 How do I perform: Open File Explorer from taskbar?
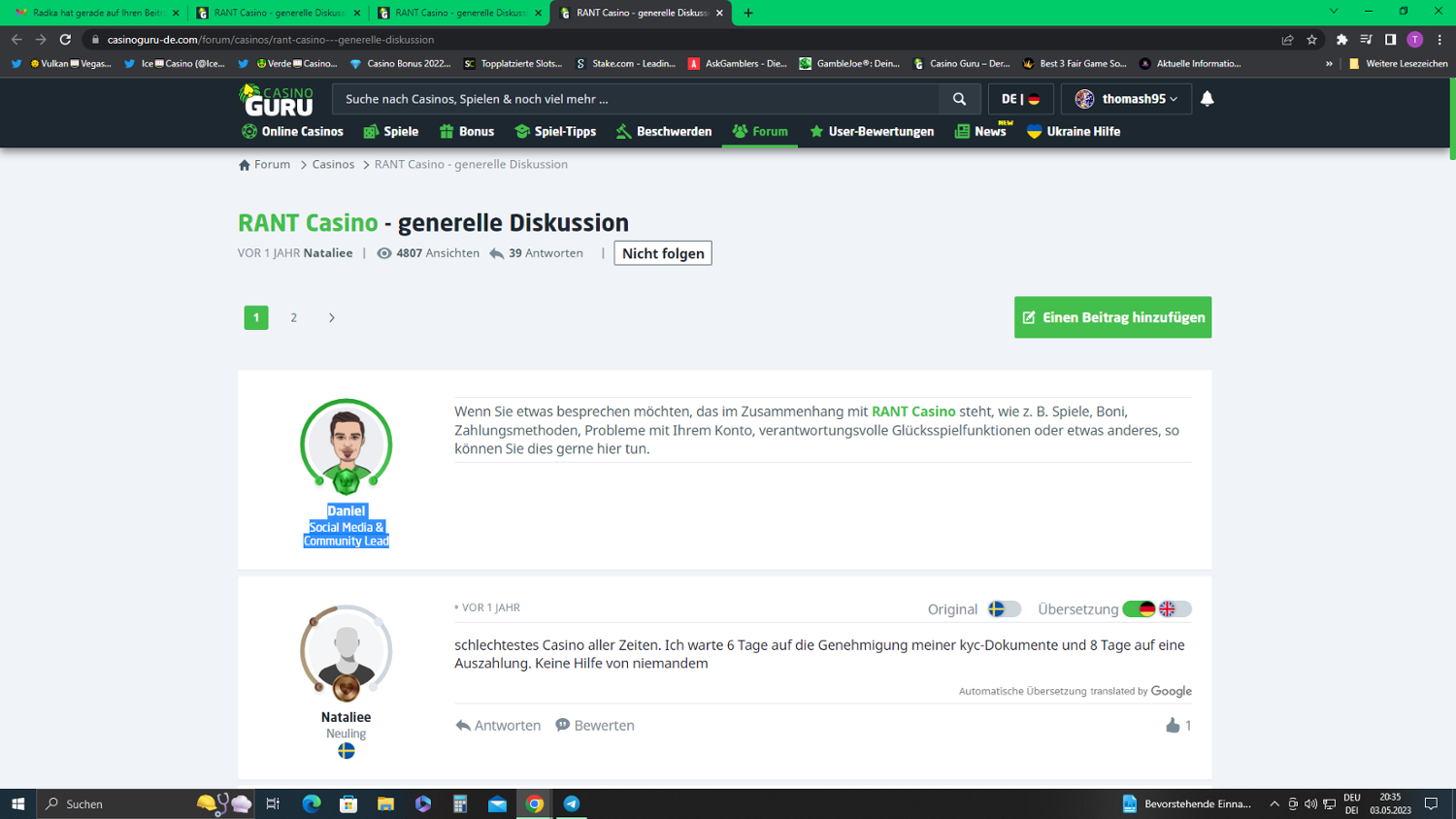click(385, 803)
